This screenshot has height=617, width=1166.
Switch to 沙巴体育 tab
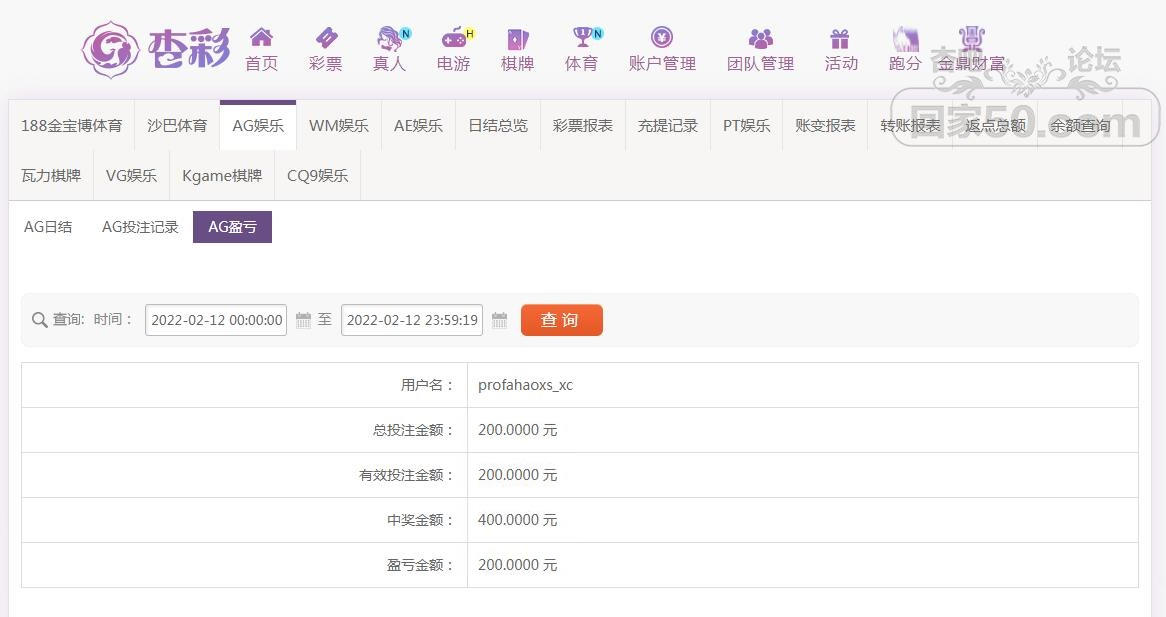point(177,126)
